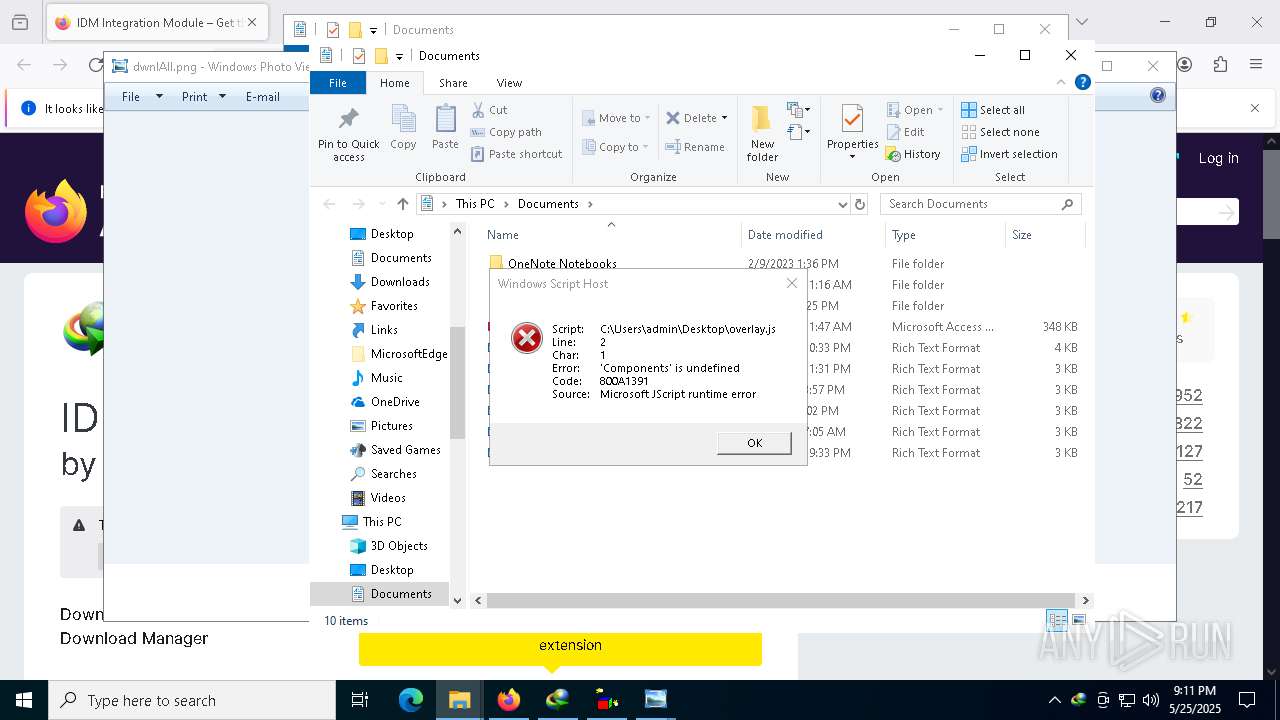Click the Up one level arrow

(x=403, y=204)
